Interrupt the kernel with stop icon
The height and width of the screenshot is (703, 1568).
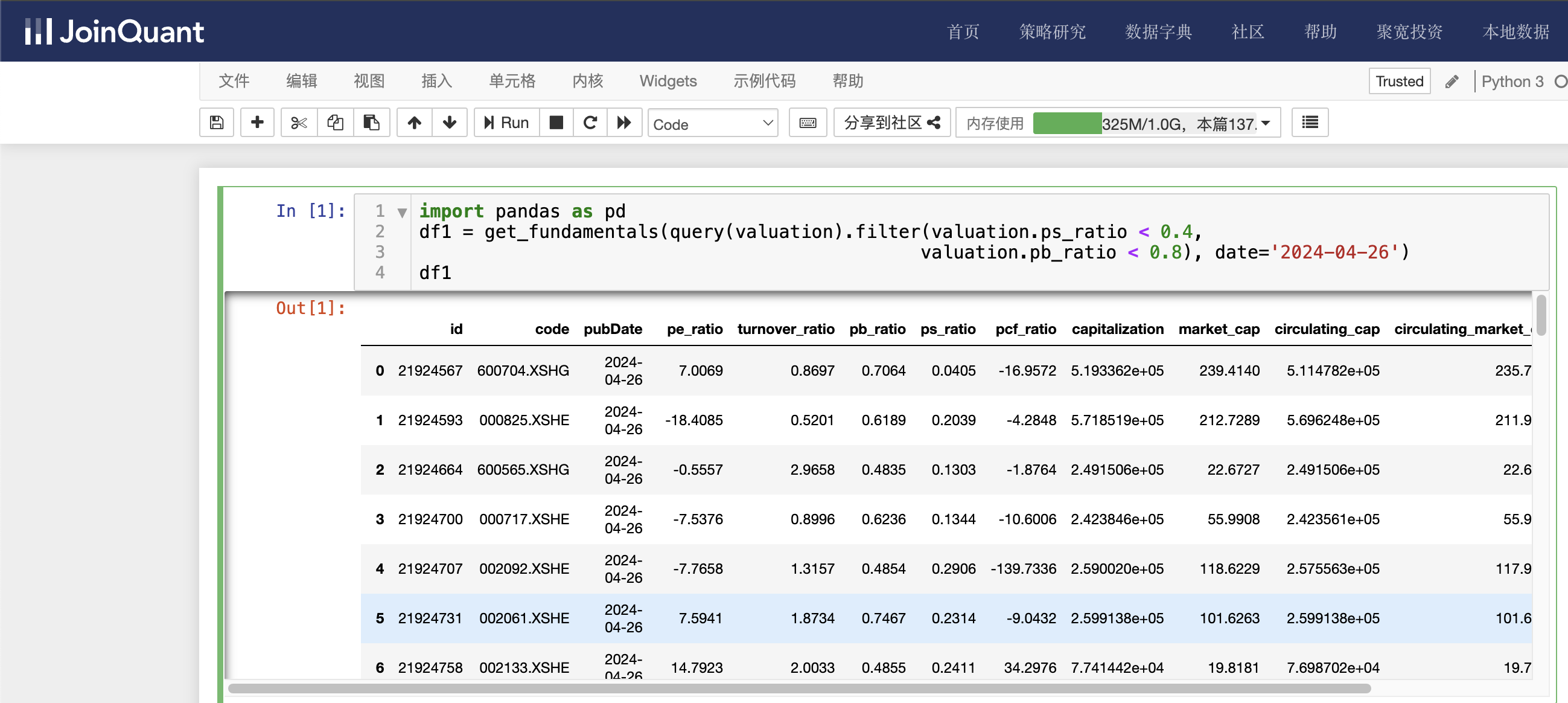(556, 123)
